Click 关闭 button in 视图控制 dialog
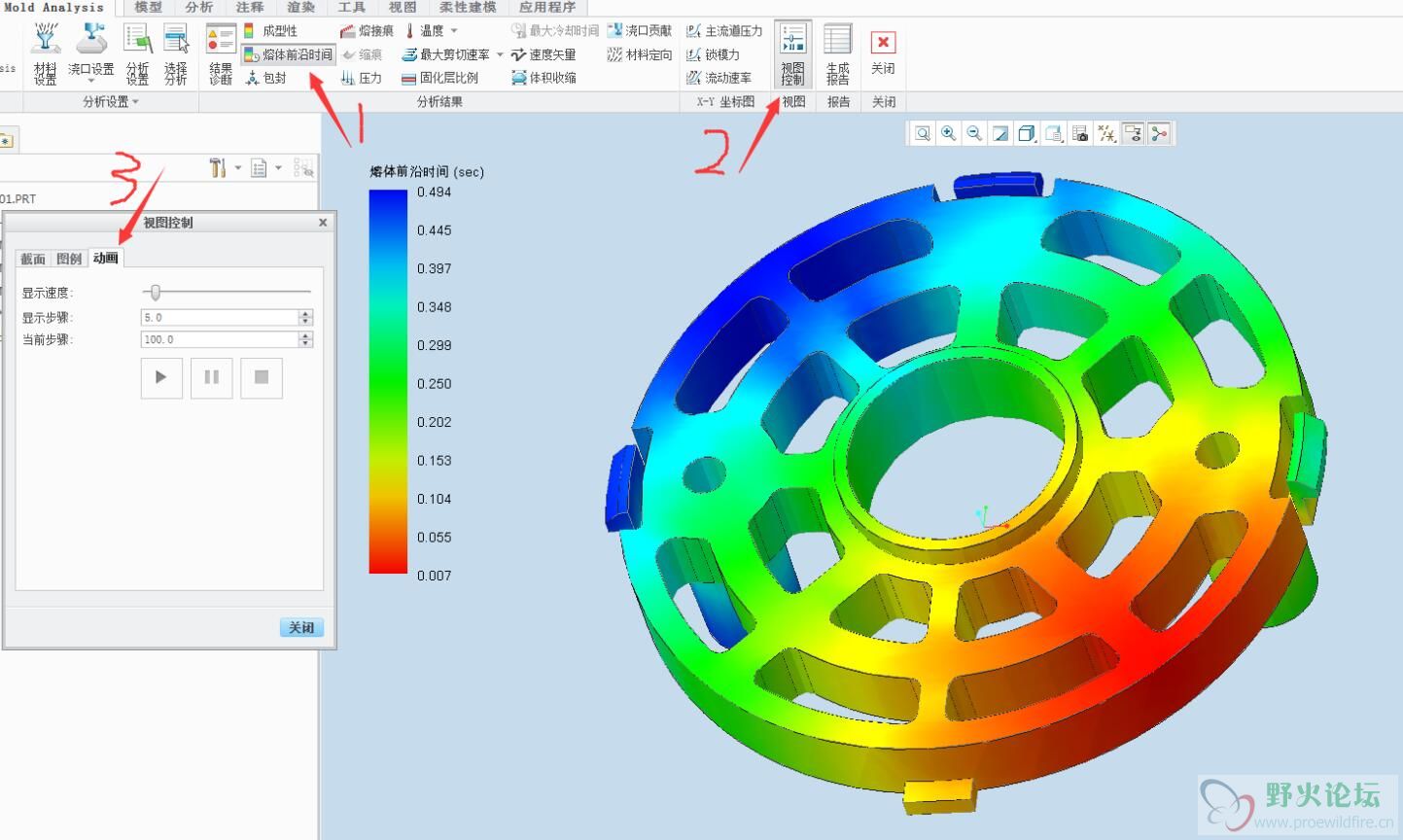1403x840 pixels. 301,627
